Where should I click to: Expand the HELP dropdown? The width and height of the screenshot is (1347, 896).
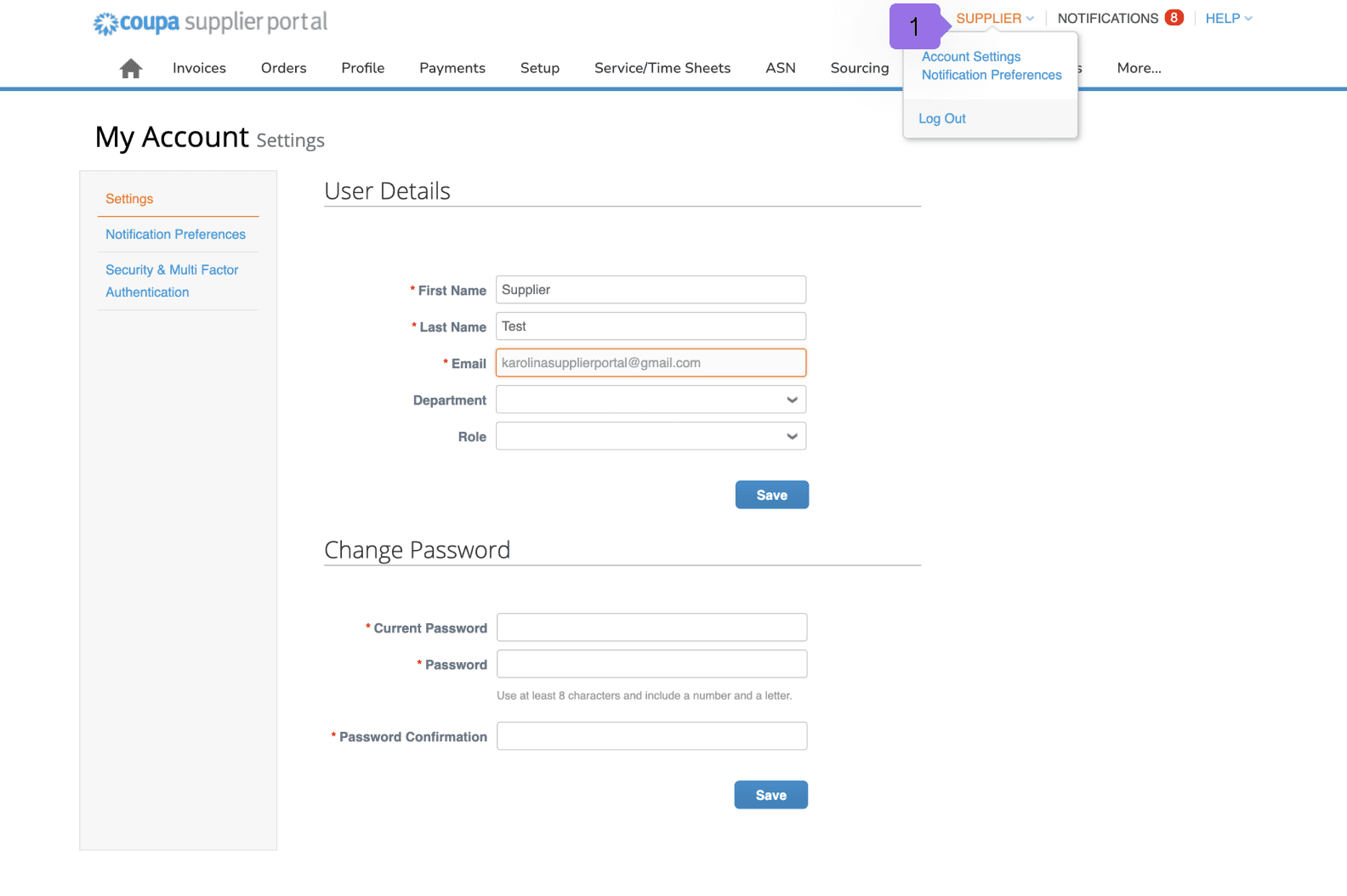point(1229,18)
